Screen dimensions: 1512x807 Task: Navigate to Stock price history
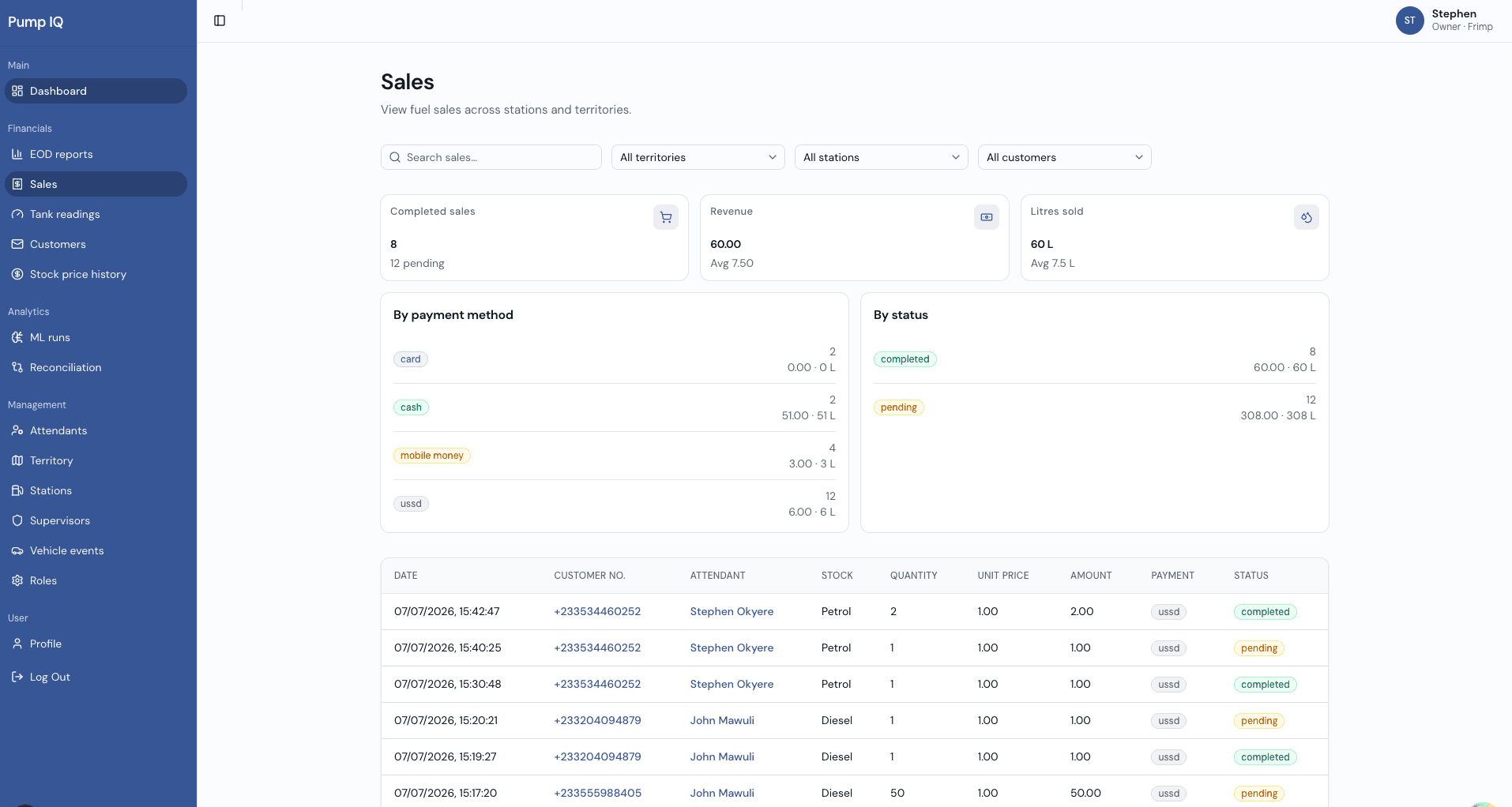tap(96, 274)
